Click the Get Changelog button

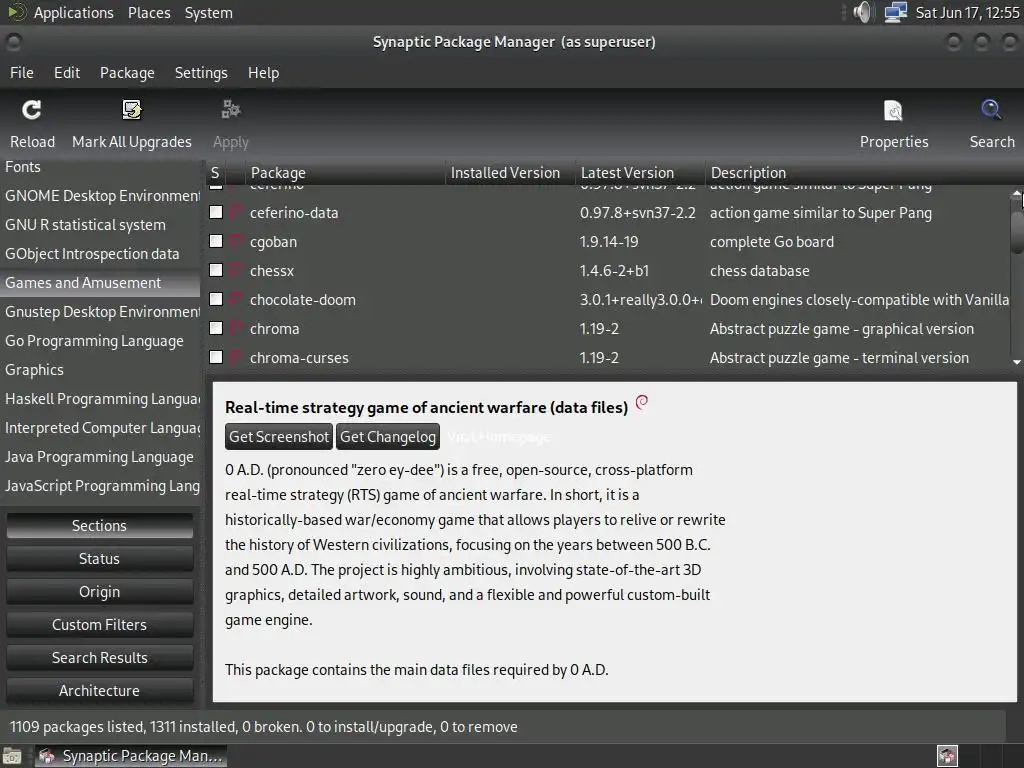(388, 437)
